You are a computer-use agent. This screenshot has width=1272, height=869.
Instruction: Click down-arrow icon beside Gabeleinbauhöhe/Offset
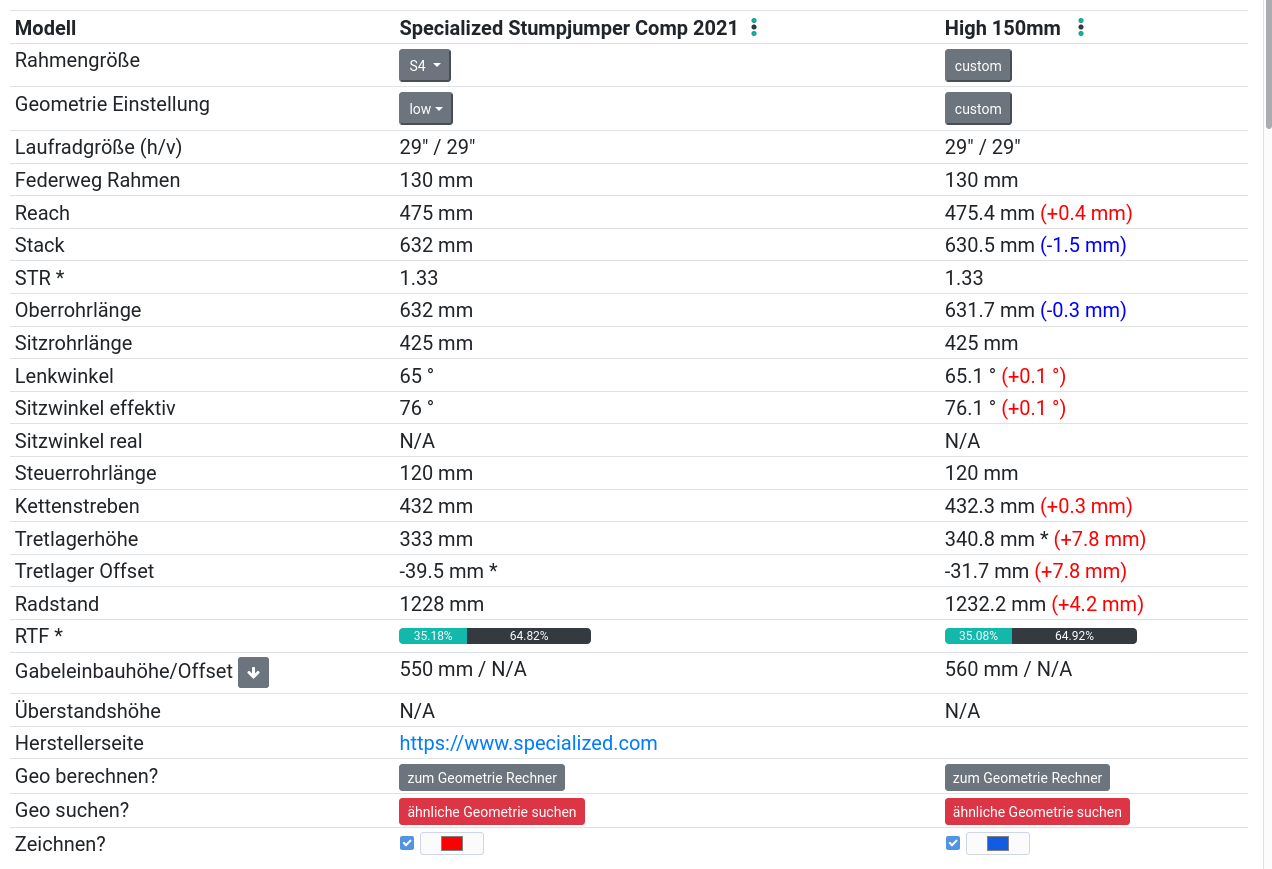(253, 673)
